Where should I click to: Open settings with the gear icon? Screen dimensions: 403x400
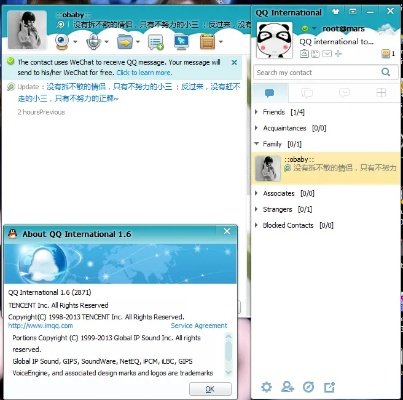click(266, 387)
